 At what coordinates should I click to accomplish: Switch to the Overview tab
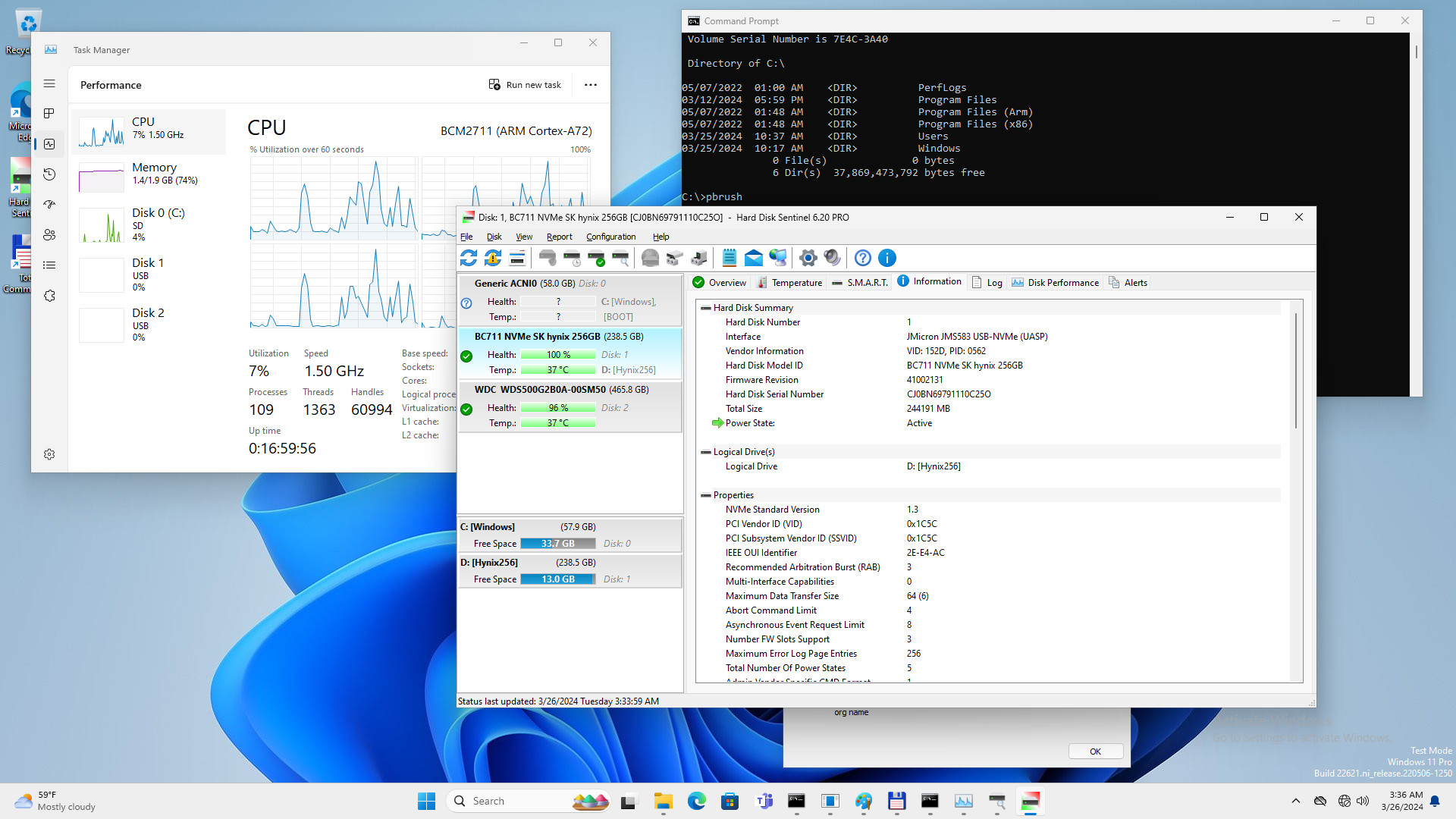click(x=720, y=282)
